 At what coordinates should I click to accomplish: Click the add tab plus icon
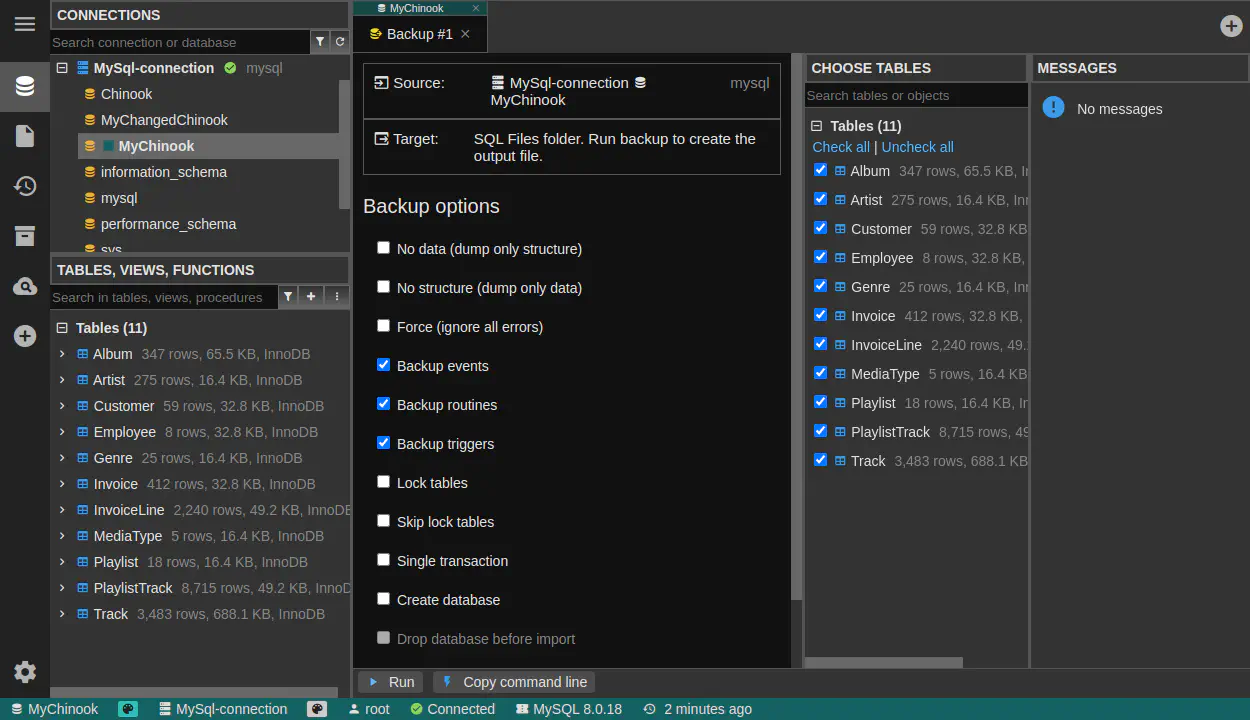pyautogui.click(x=1231, y=26)
